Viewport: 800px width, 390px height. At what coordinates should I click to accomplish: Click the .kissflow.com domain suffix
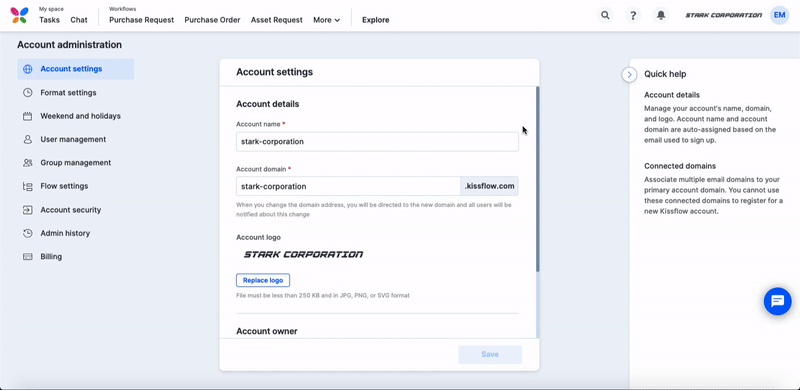click(489, 186)
